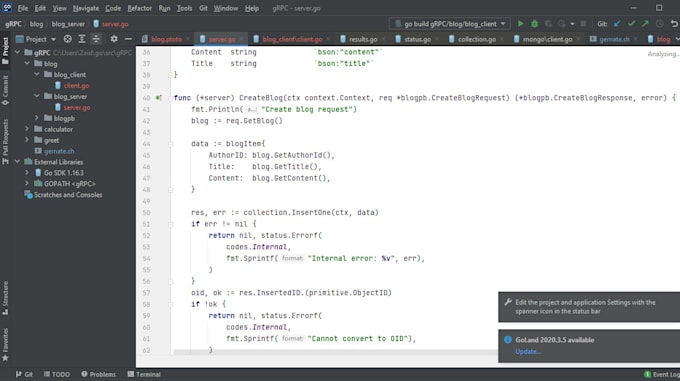The image size is (680, 381).
Task: Collapse the gRPC root folder
Action: [x=17, y=52]
